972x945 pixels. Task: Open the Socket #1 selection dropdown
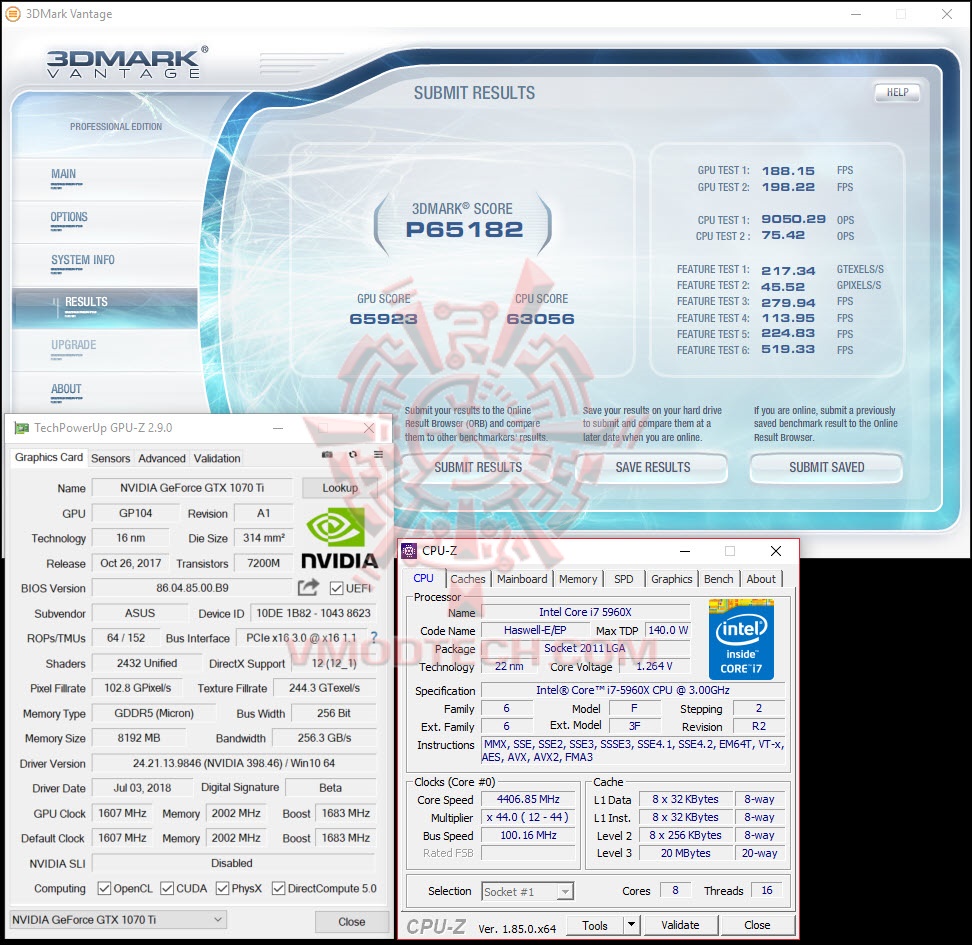pyautogui.click(x=528, y=892)
